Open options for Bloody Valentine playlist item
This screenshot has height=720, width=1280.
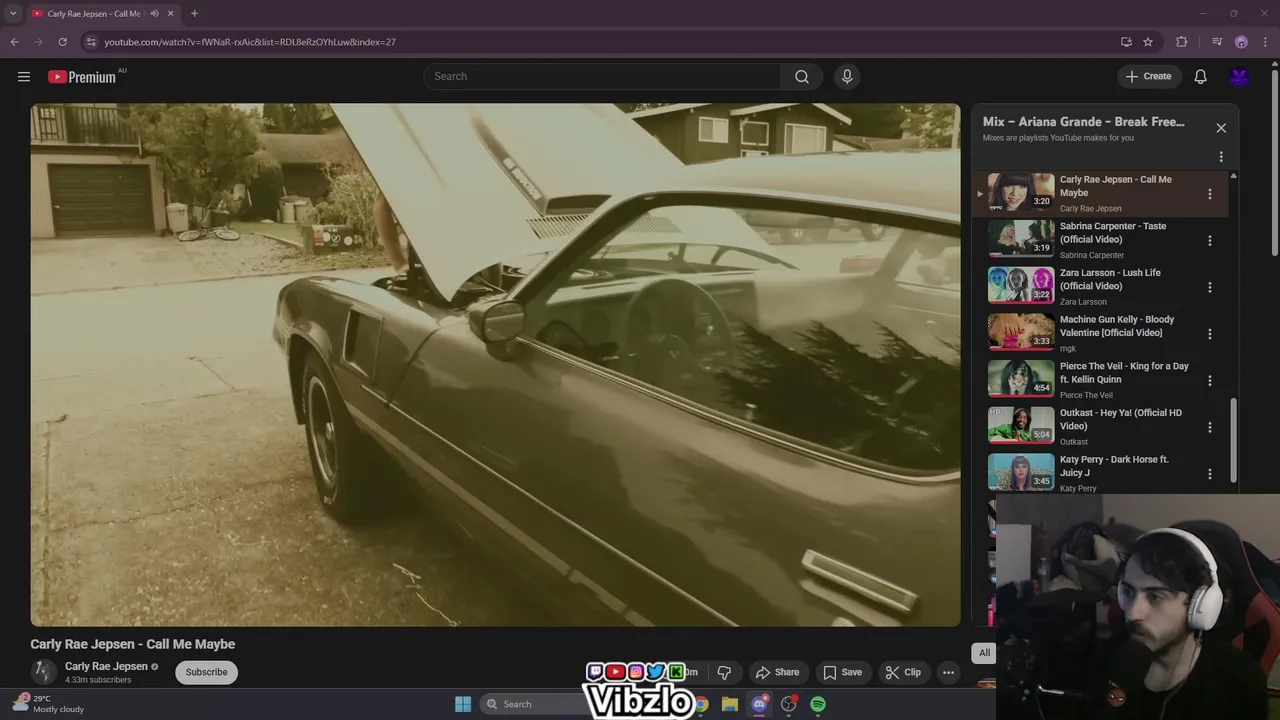[1209, 334]
